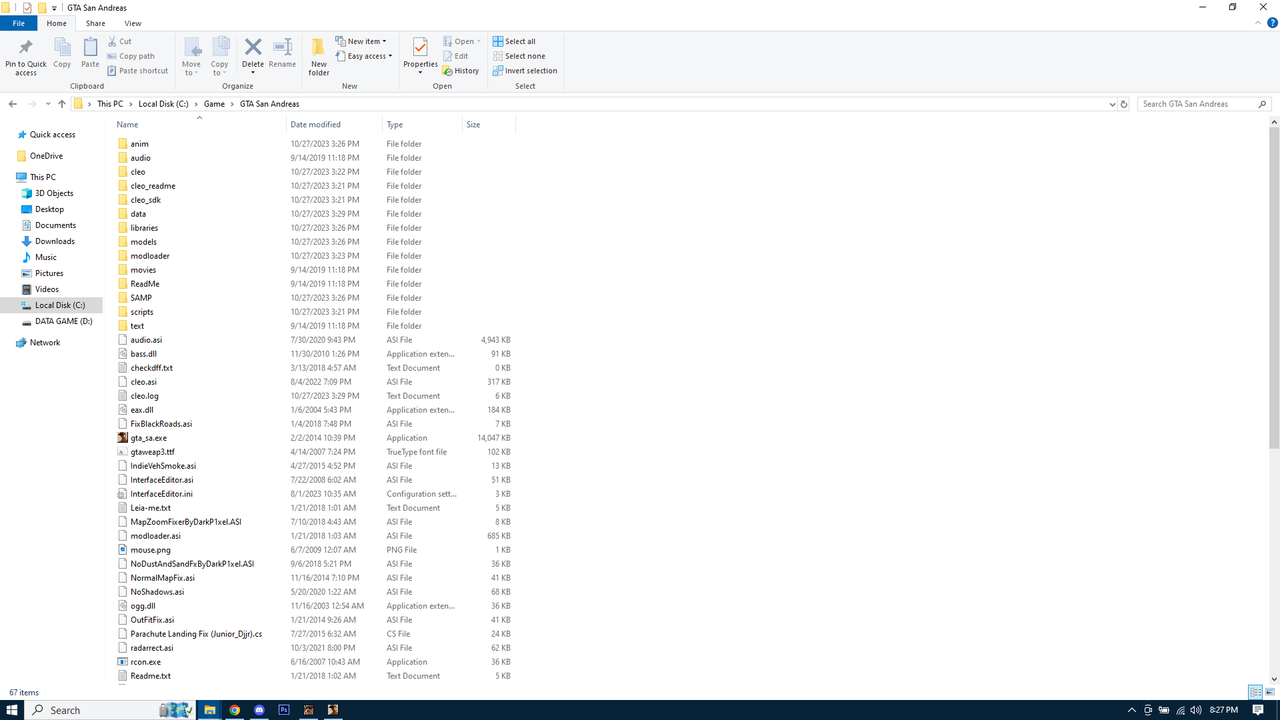Click Copy path in Clipboard group
The width and height of the screenshot is (1280, 720).
(x=130, y=56)
